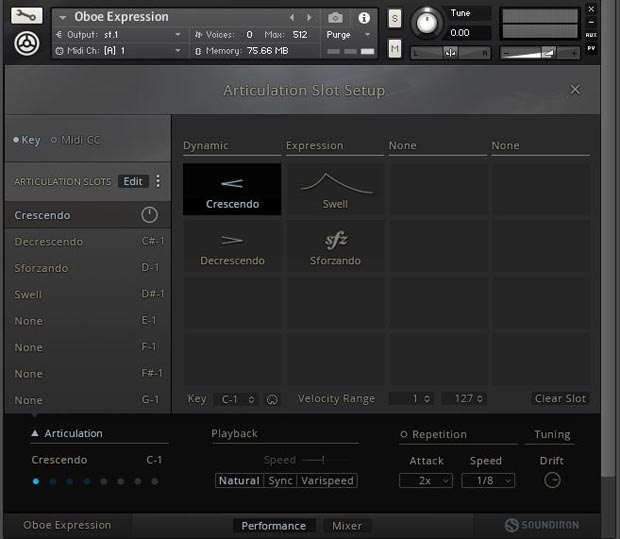The width and height of the screenshot is (620, 539).
Task: Toggle the Solo S button
Action: coord(394,18)
